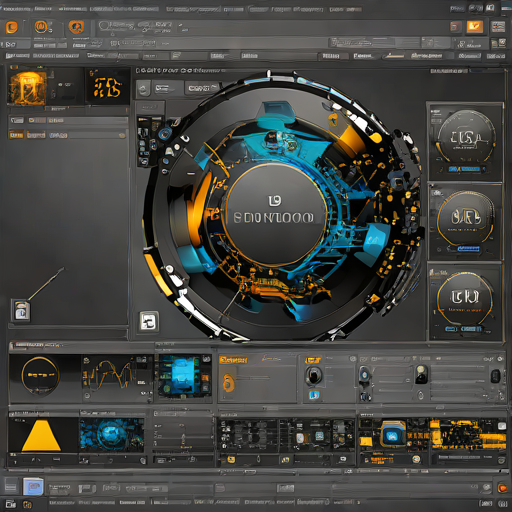Toggle the dark switch at the far right of the lower panel
This screenshot has height=512, width=512.
(496, 376)
